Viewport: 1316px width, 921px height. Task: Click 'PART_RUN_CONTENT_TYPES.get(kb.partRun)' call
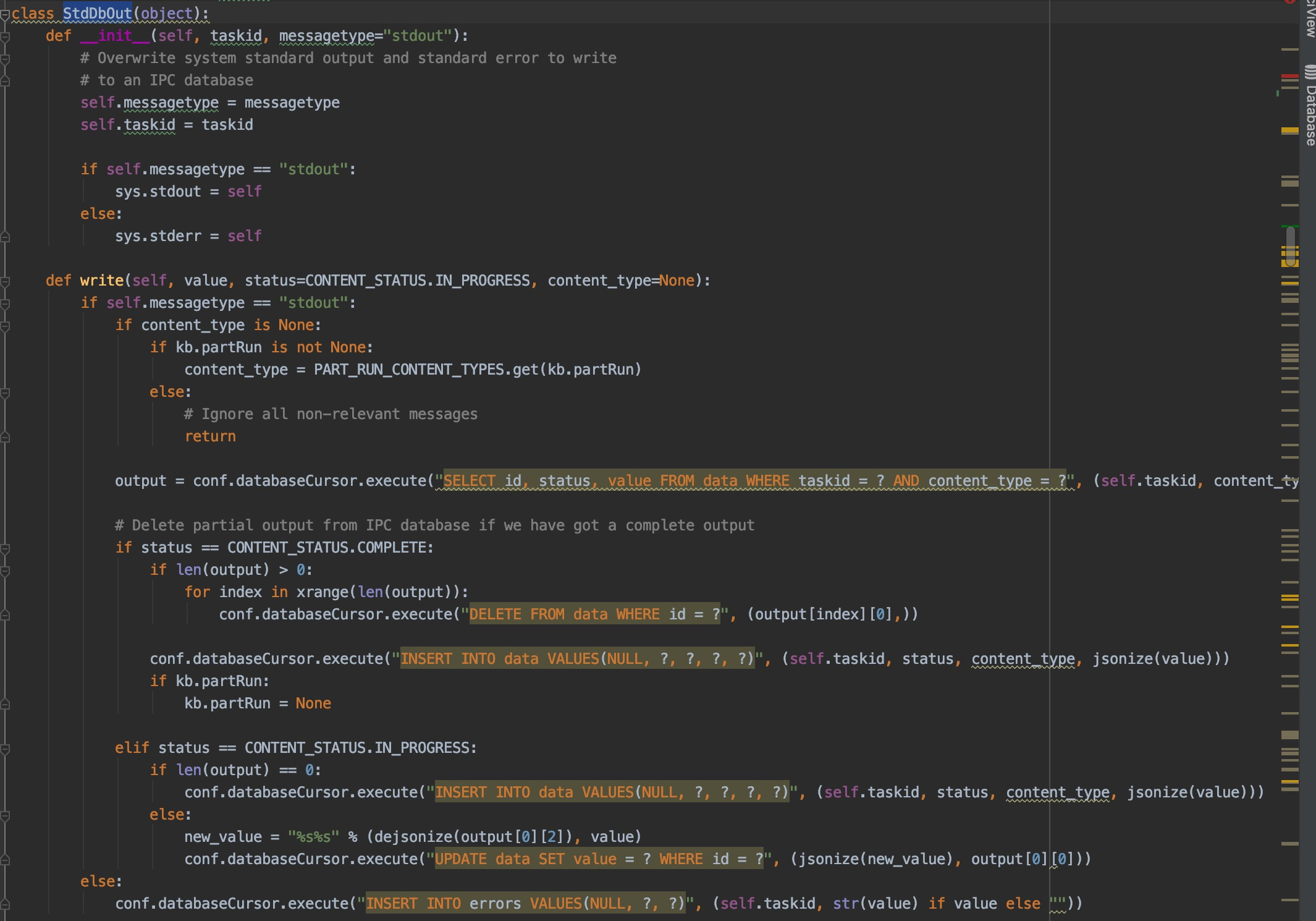point(478,370)
